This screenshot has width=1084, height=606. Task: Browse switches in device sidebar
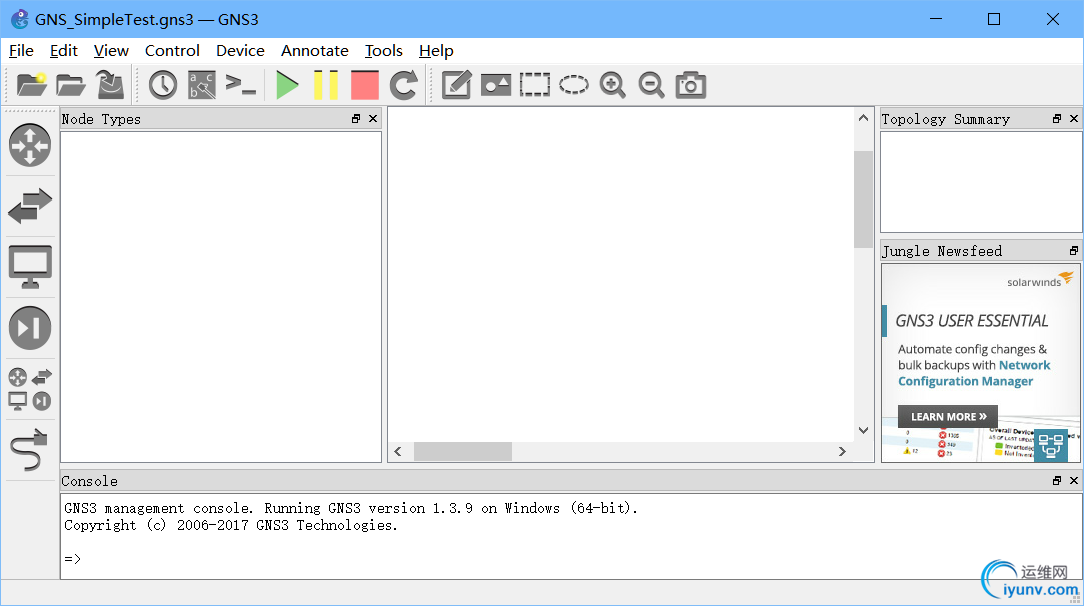(30, 206)
